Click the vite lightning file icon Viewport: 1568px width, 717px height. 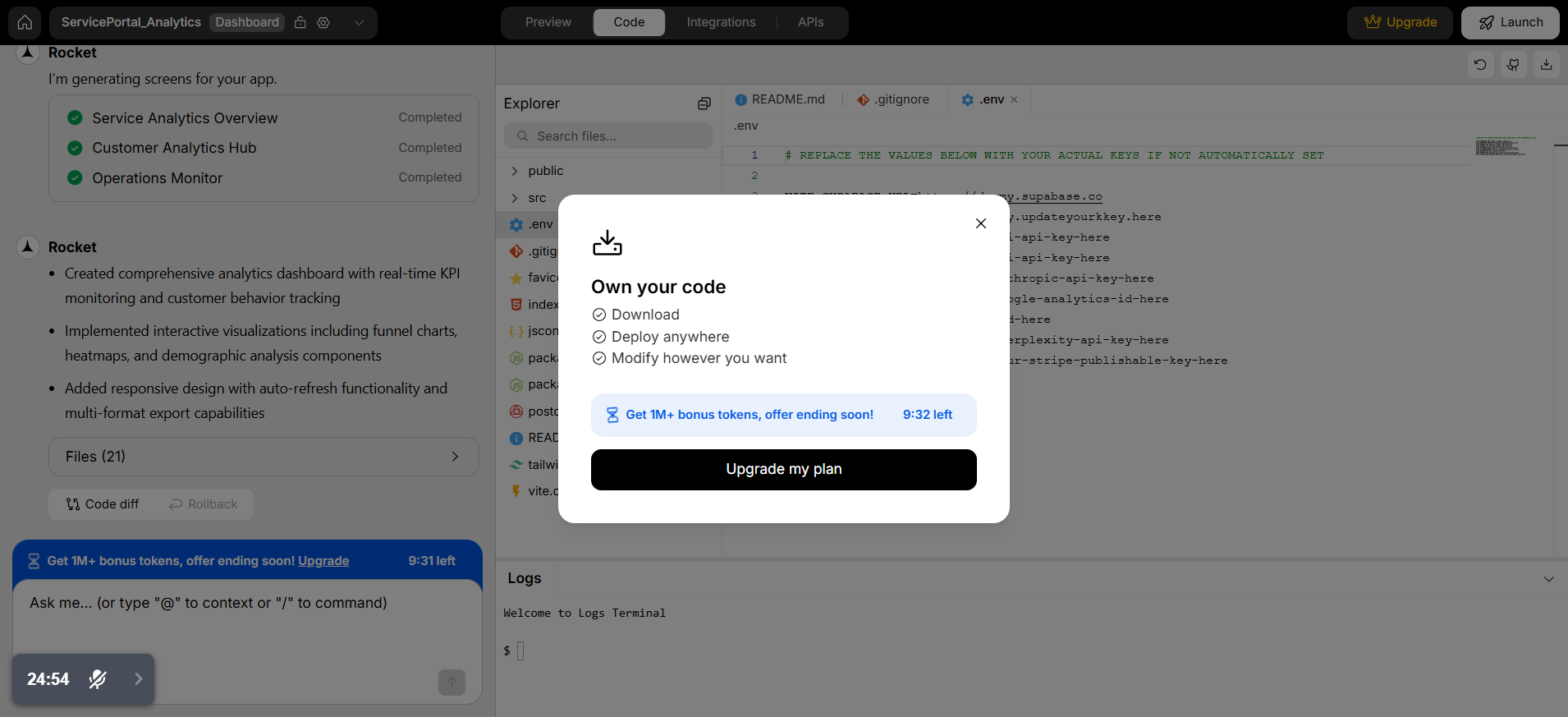516,491
